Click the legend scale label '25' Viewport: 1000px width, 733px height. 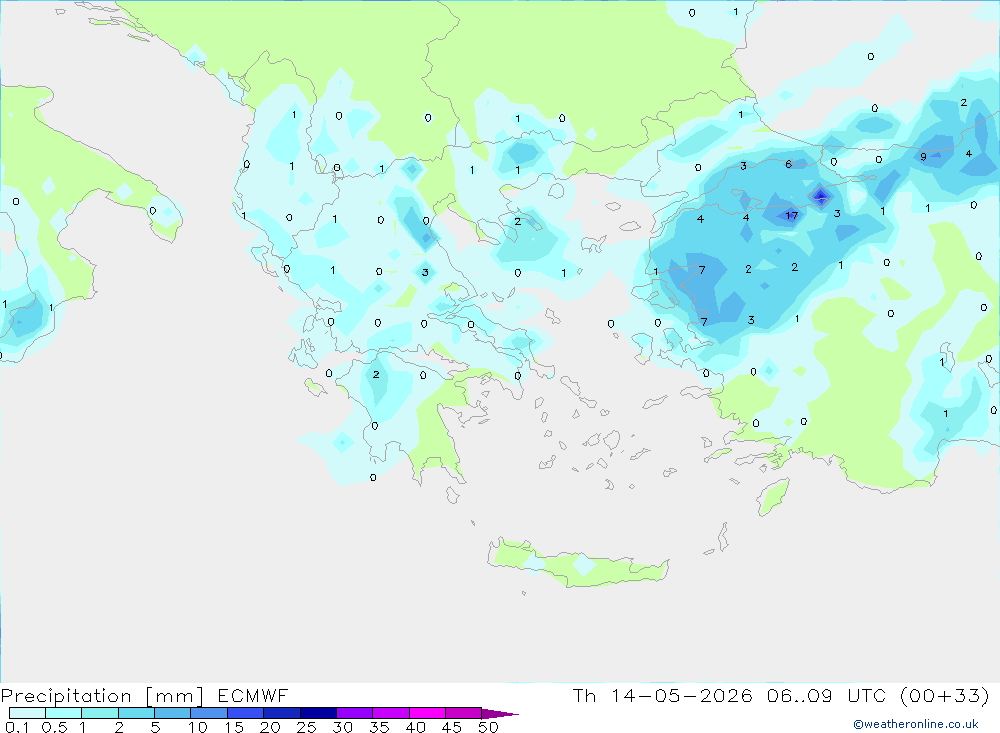(x=307, y=727)
